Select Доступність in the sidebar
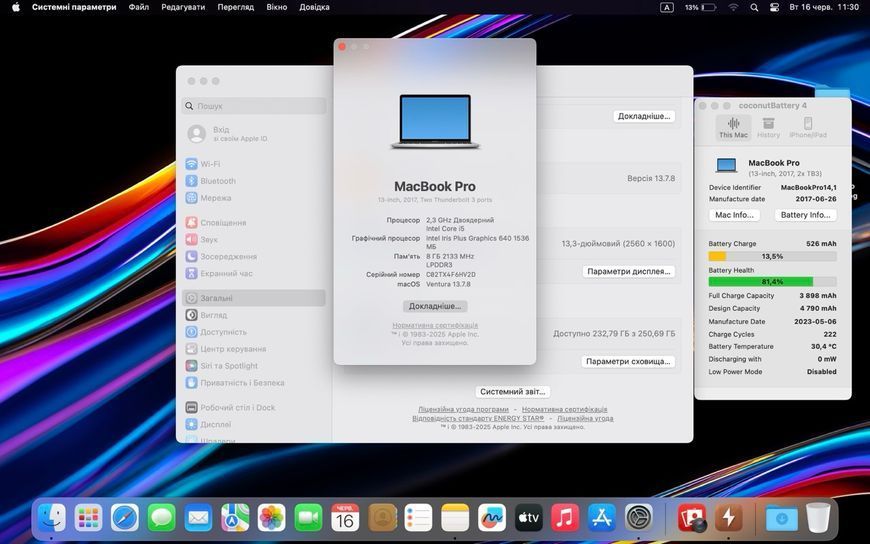The width and height of the screenshot is (870, 544). [254, 332]
